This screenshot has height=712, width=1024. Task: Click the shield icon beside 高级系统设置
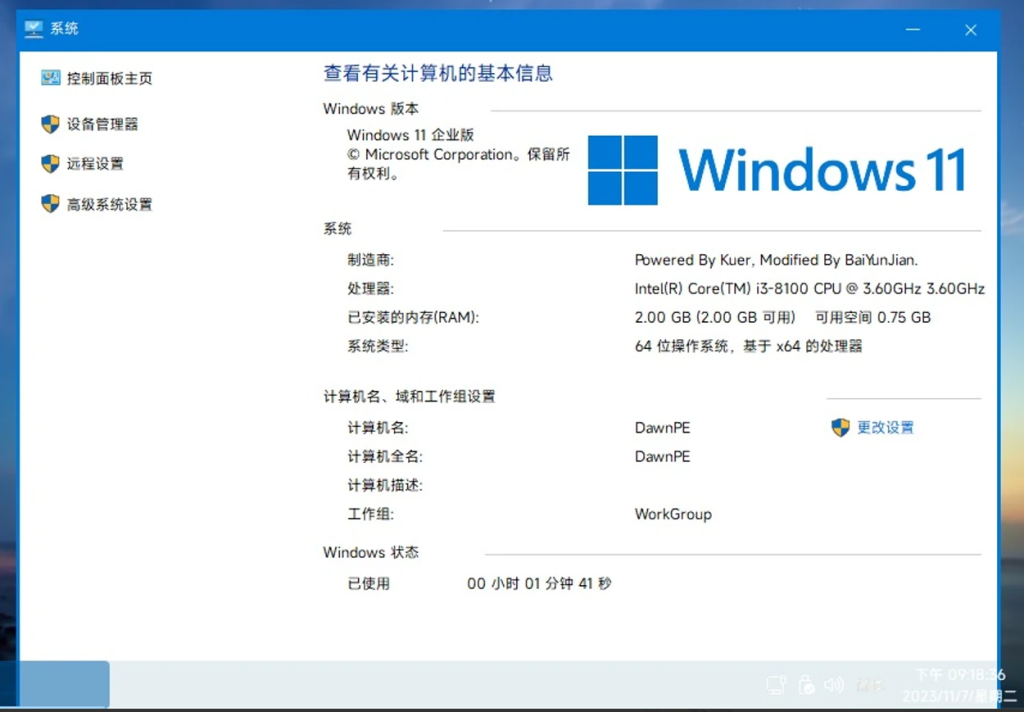pos(50,204)
